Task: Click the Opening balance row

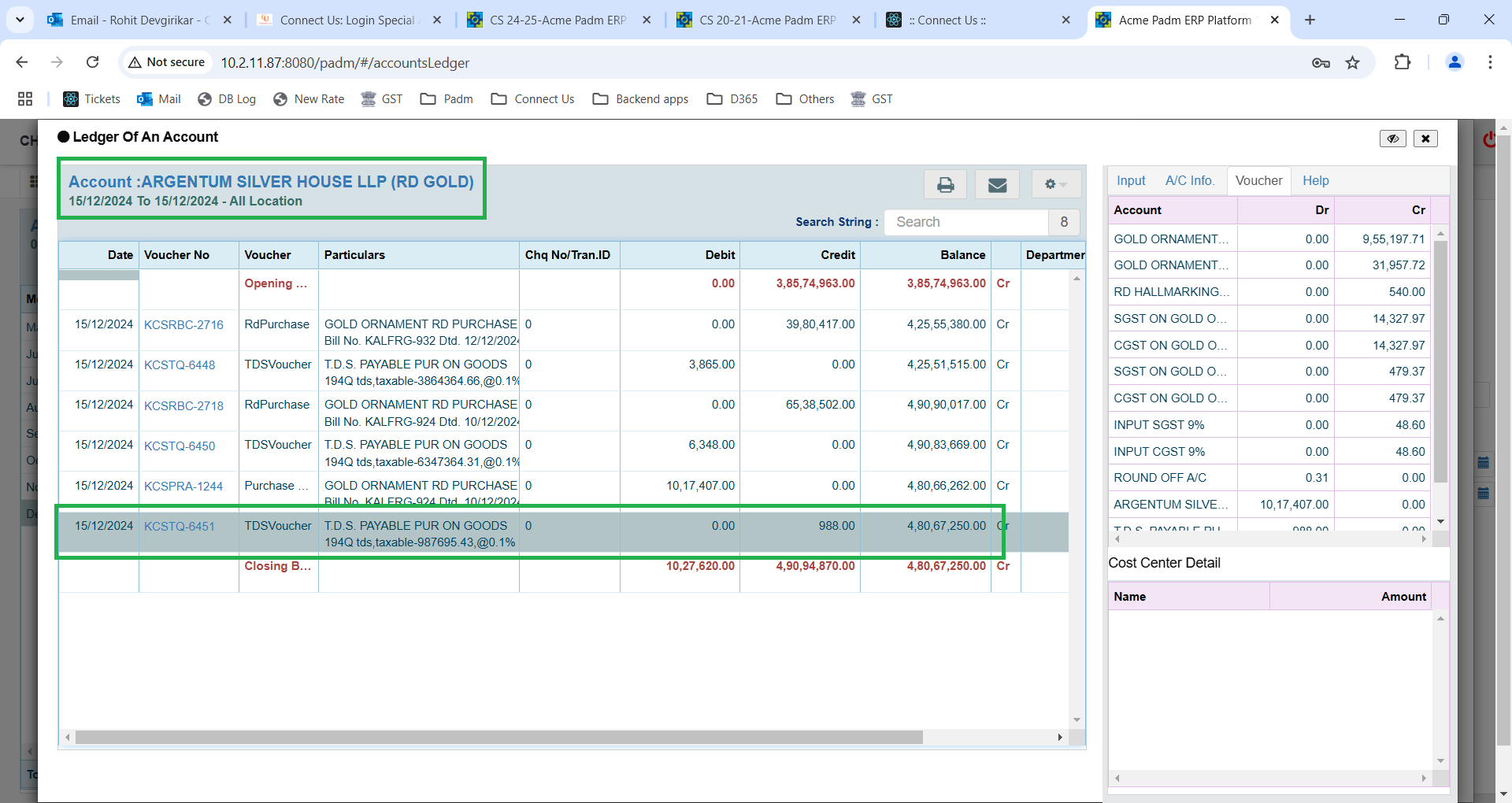Action: point(563,289)
